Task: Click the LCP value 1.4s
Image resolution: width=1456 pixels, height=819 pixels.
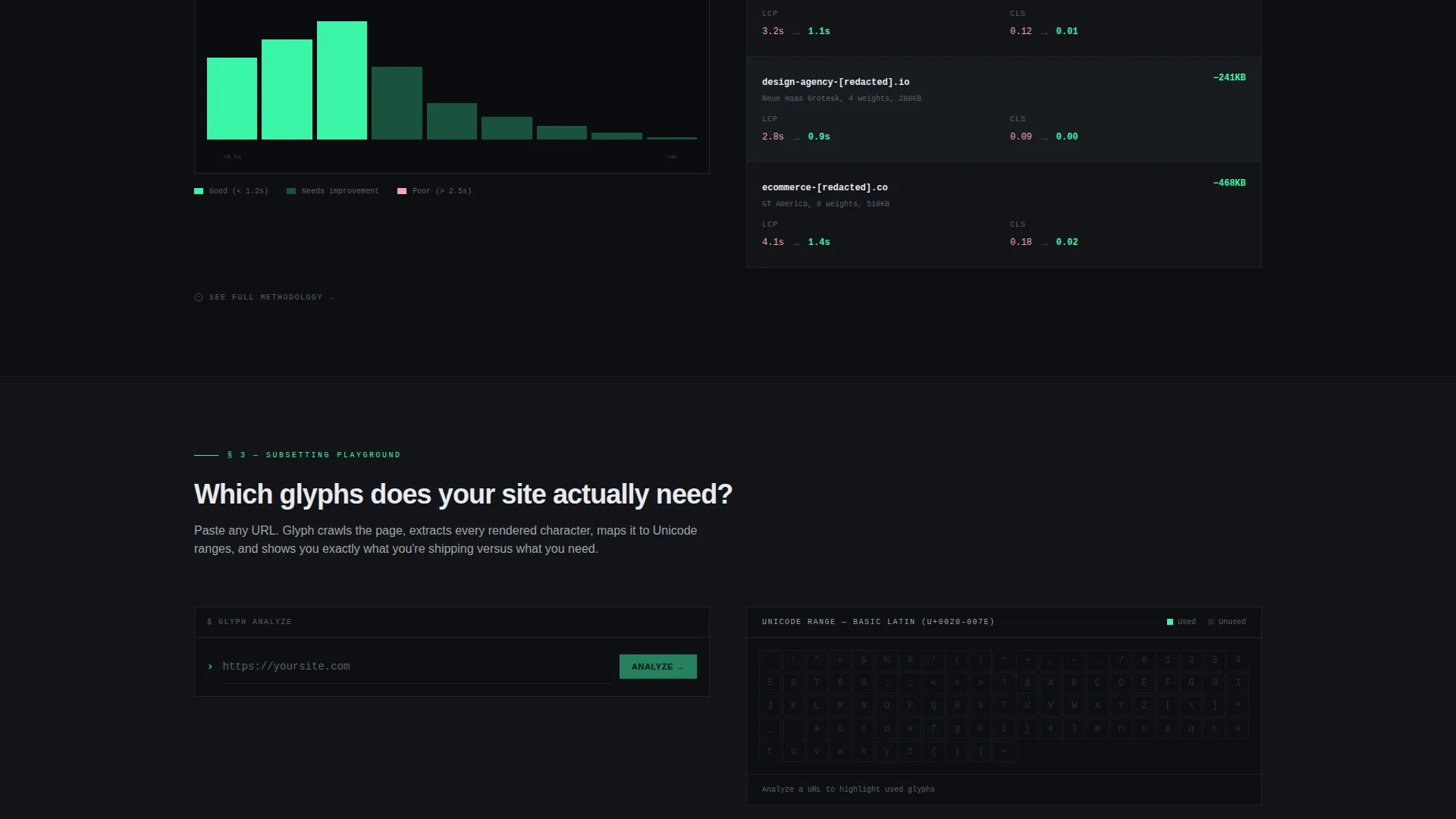Action: coord(819,242)
